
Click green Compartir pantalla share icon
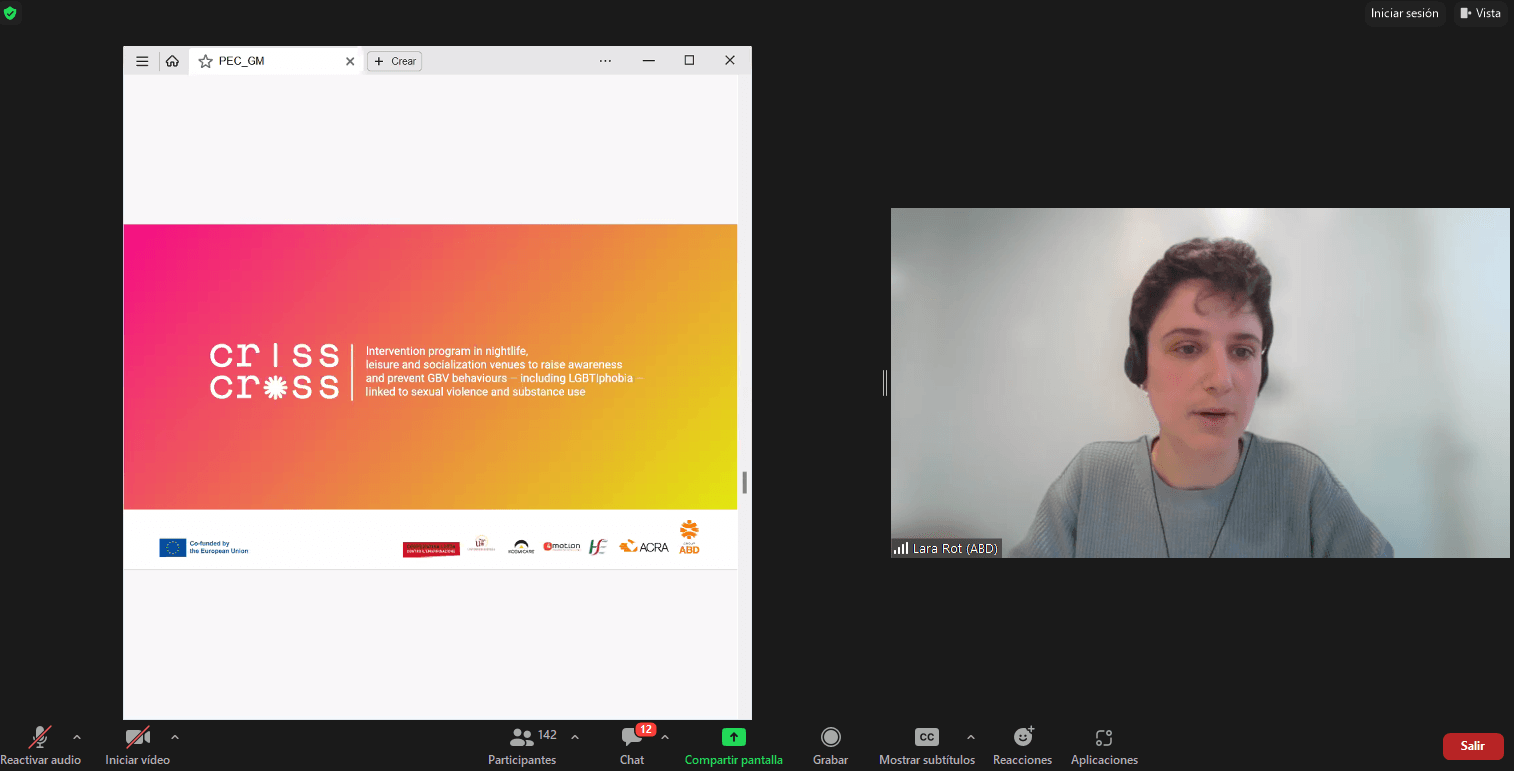(733, 737)
